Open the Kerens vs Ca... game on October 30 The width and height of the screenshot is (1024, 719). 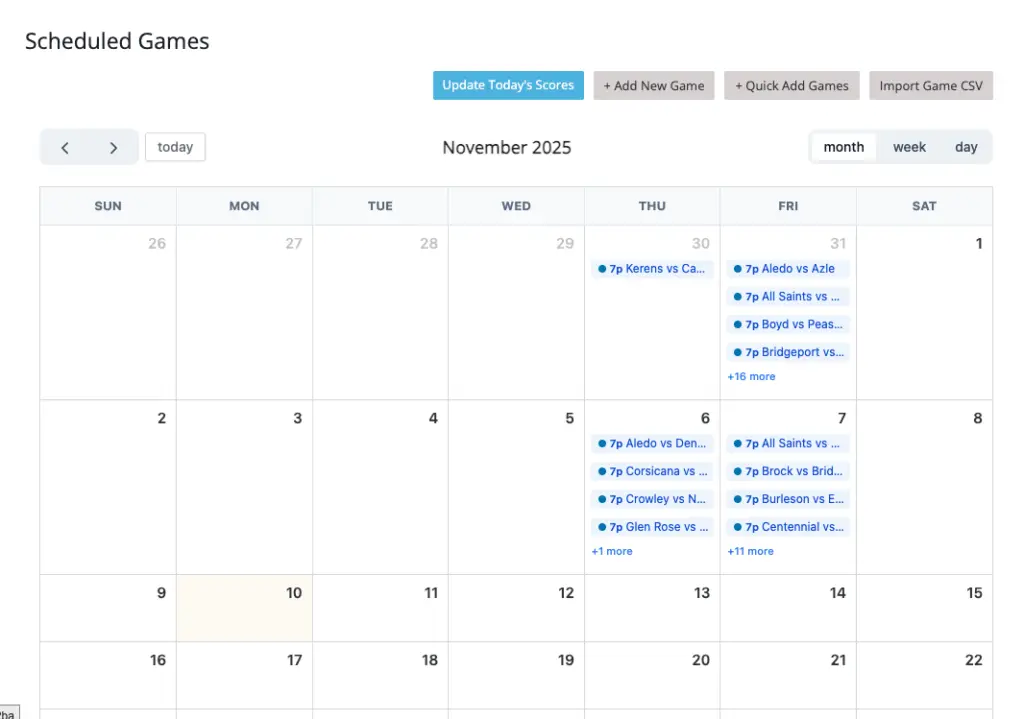point(652,268)
